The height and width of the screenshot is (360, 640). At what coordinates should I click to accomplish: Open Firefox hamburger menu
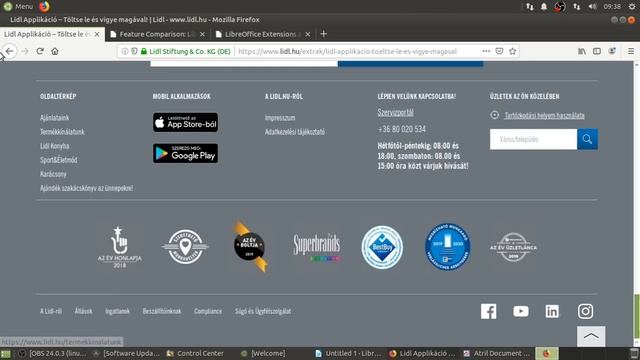pyautogui.click(x=631, y=51)
